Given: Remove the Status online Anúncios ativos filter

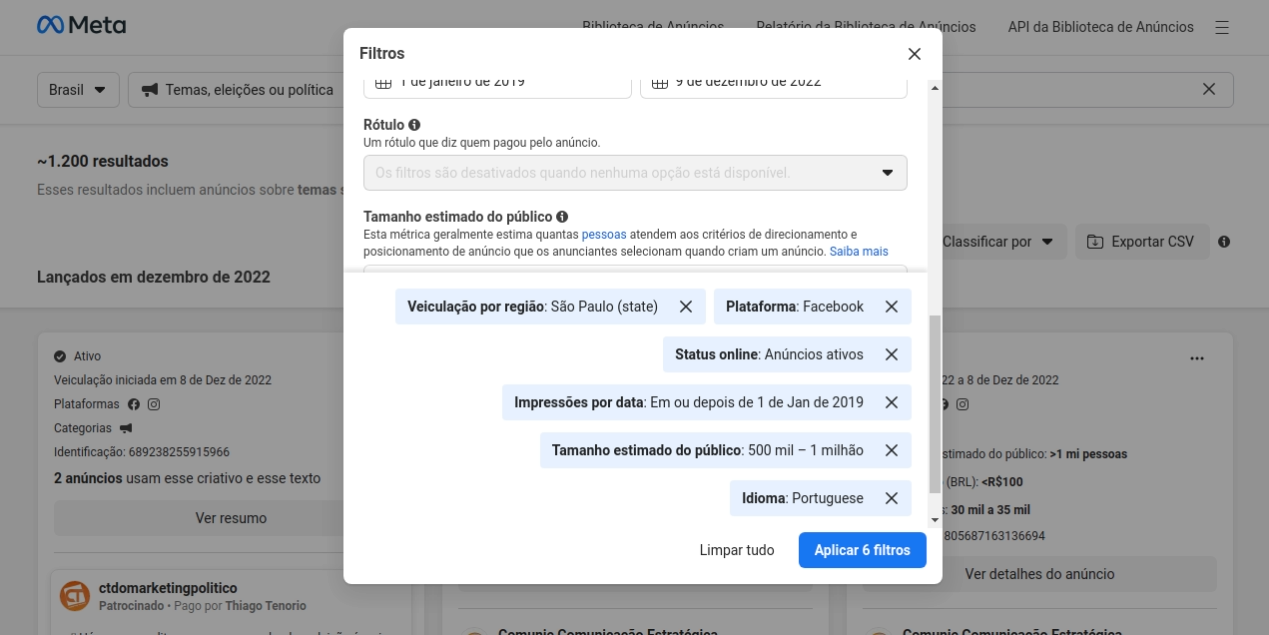Looking at the screenshot, I should (x=891, y=355).
